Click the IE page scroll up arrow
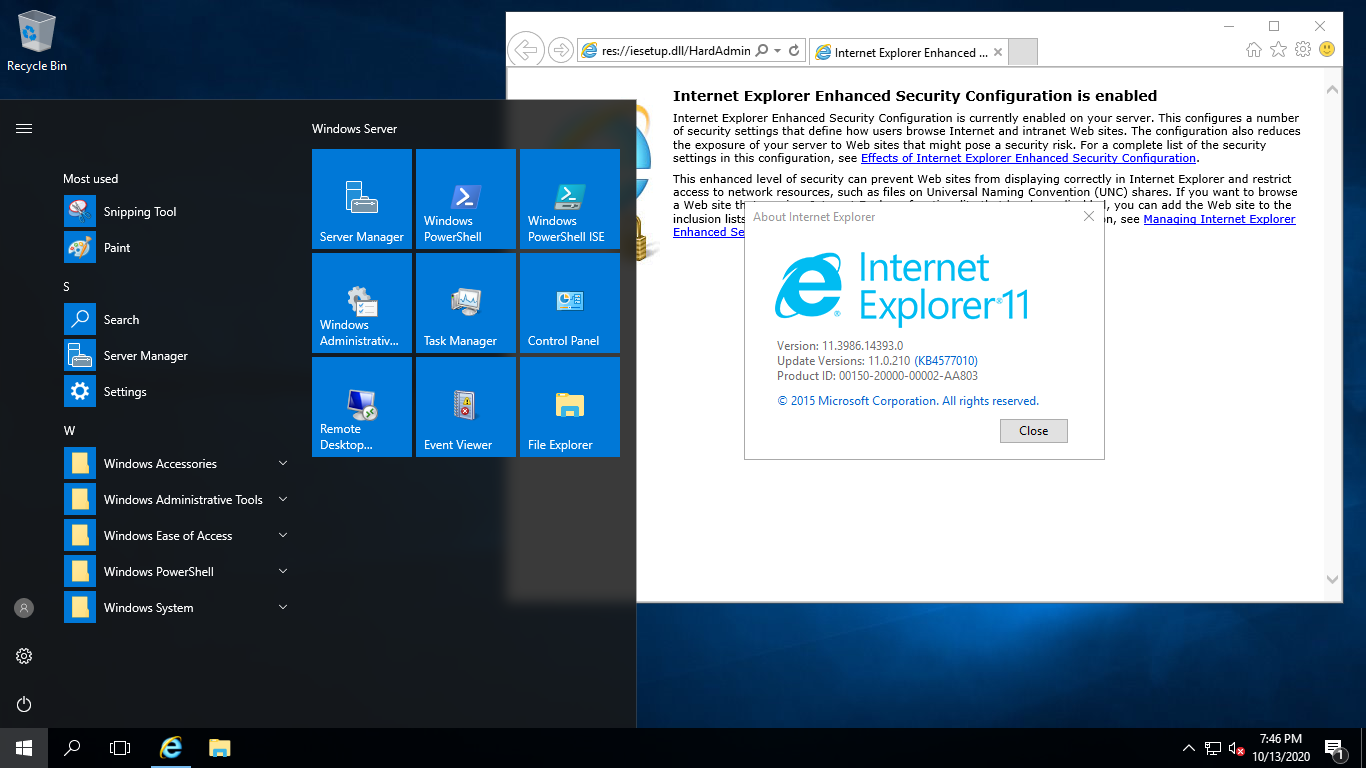The width and height of the screenshot is (1366, 768). (1332, 88)
